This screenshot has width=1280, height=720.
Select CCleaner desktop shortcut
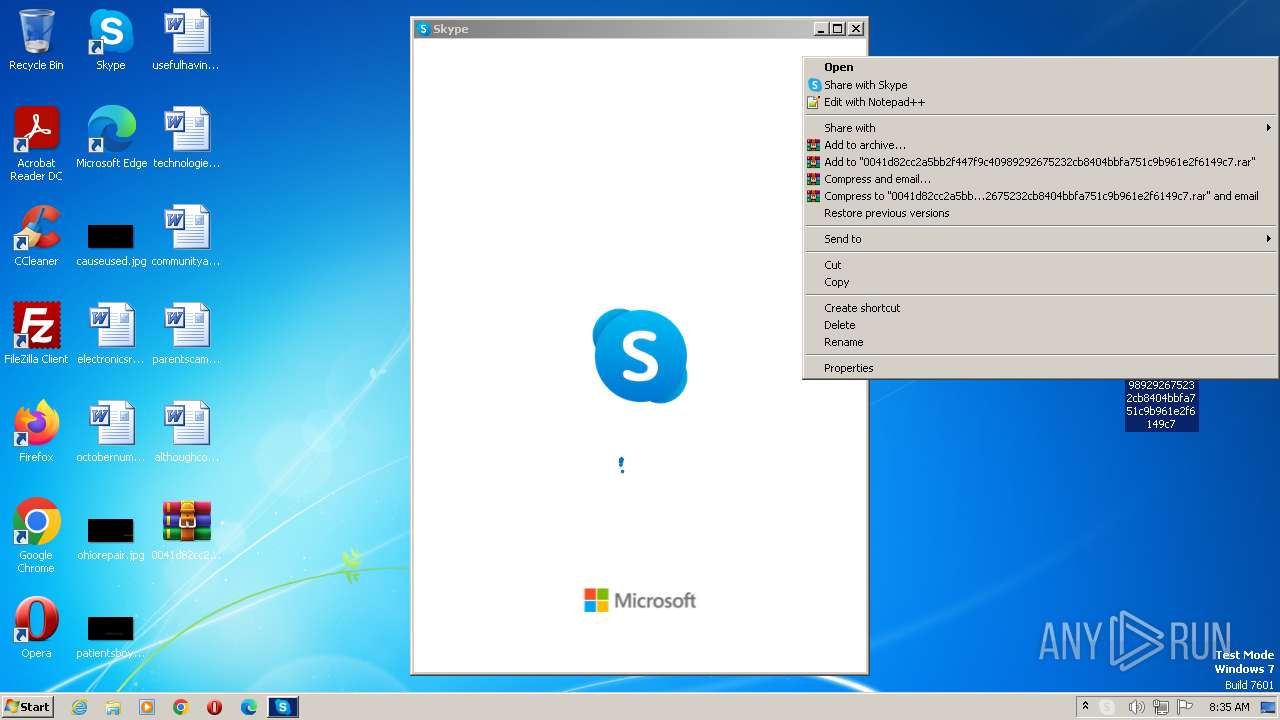coord(36,236)
